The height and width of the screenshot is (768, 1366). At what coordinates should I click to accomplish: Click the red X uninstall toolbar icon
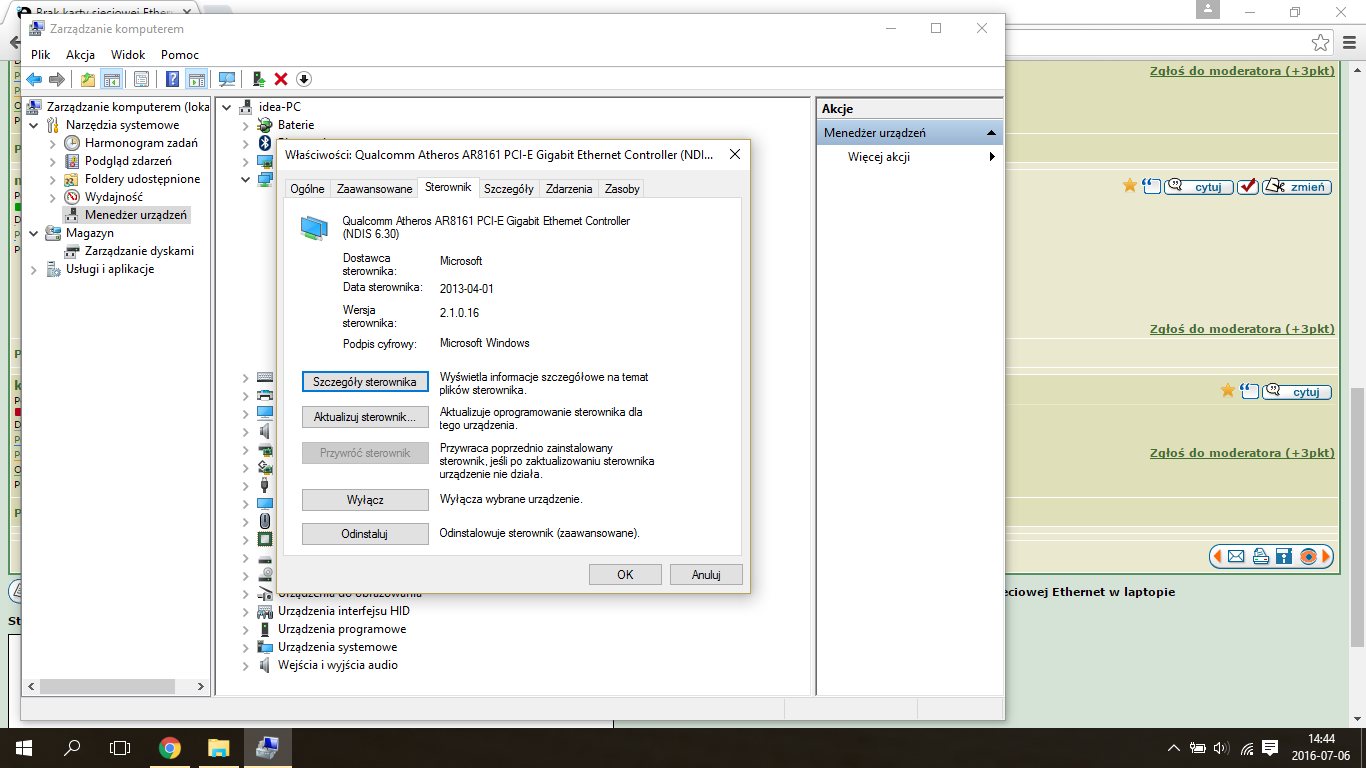point(281,79)
